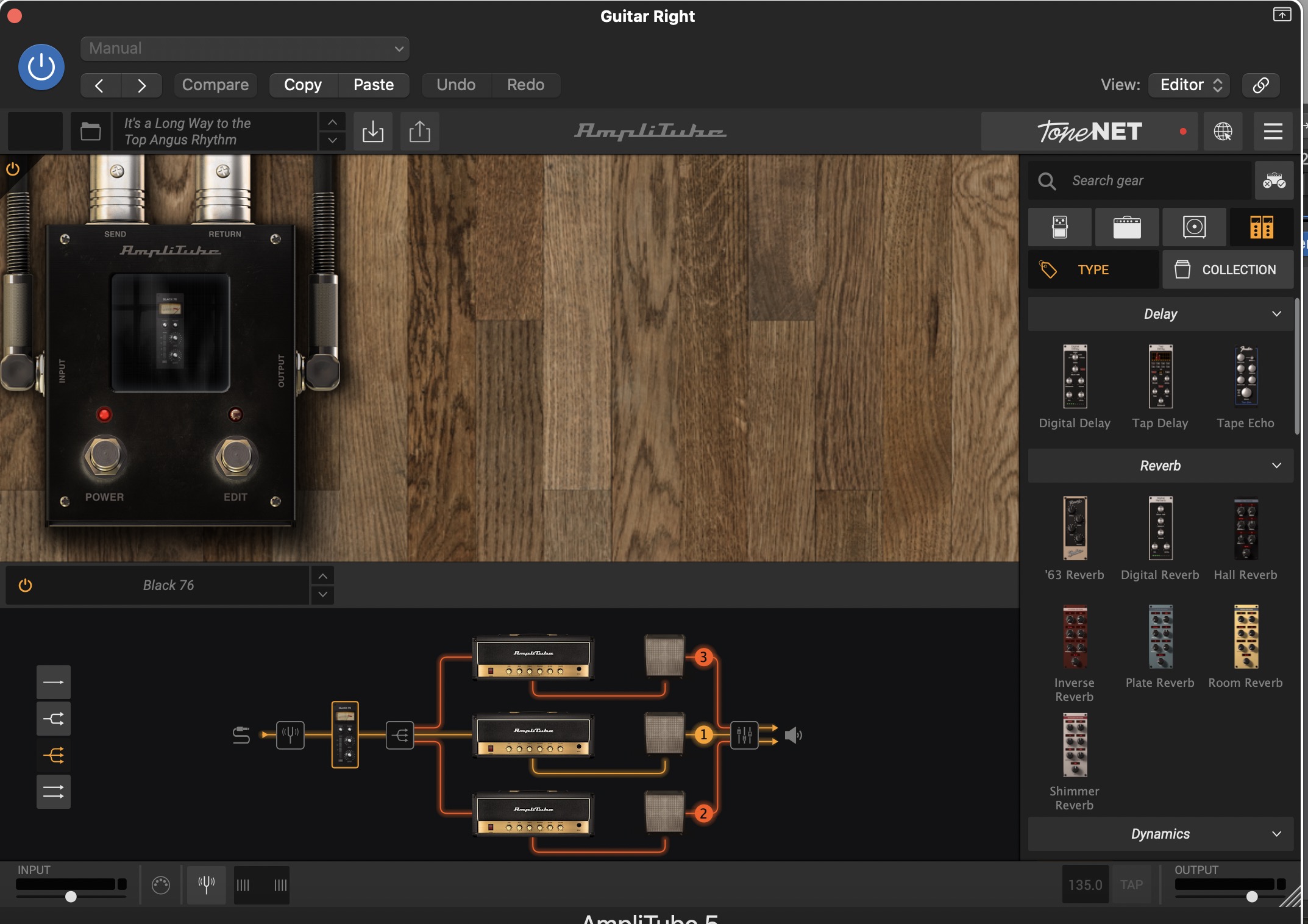The height and width of the screenshot is (924, 1308).
Task: Select the two-way split routing icon
Action: tap(54, 719)
